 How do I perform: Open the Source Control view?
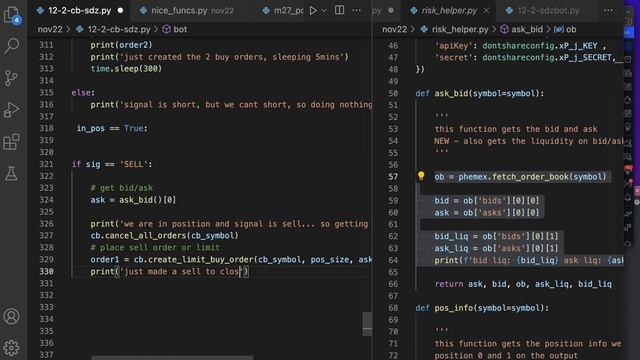pos(11,78)
